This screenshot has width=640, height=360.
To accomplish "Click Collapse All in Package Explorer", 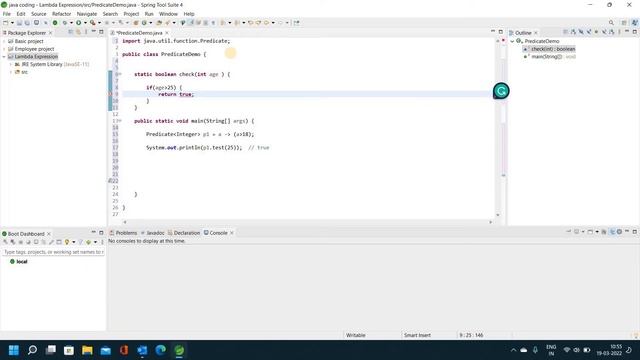I will [x=71, y=32].
